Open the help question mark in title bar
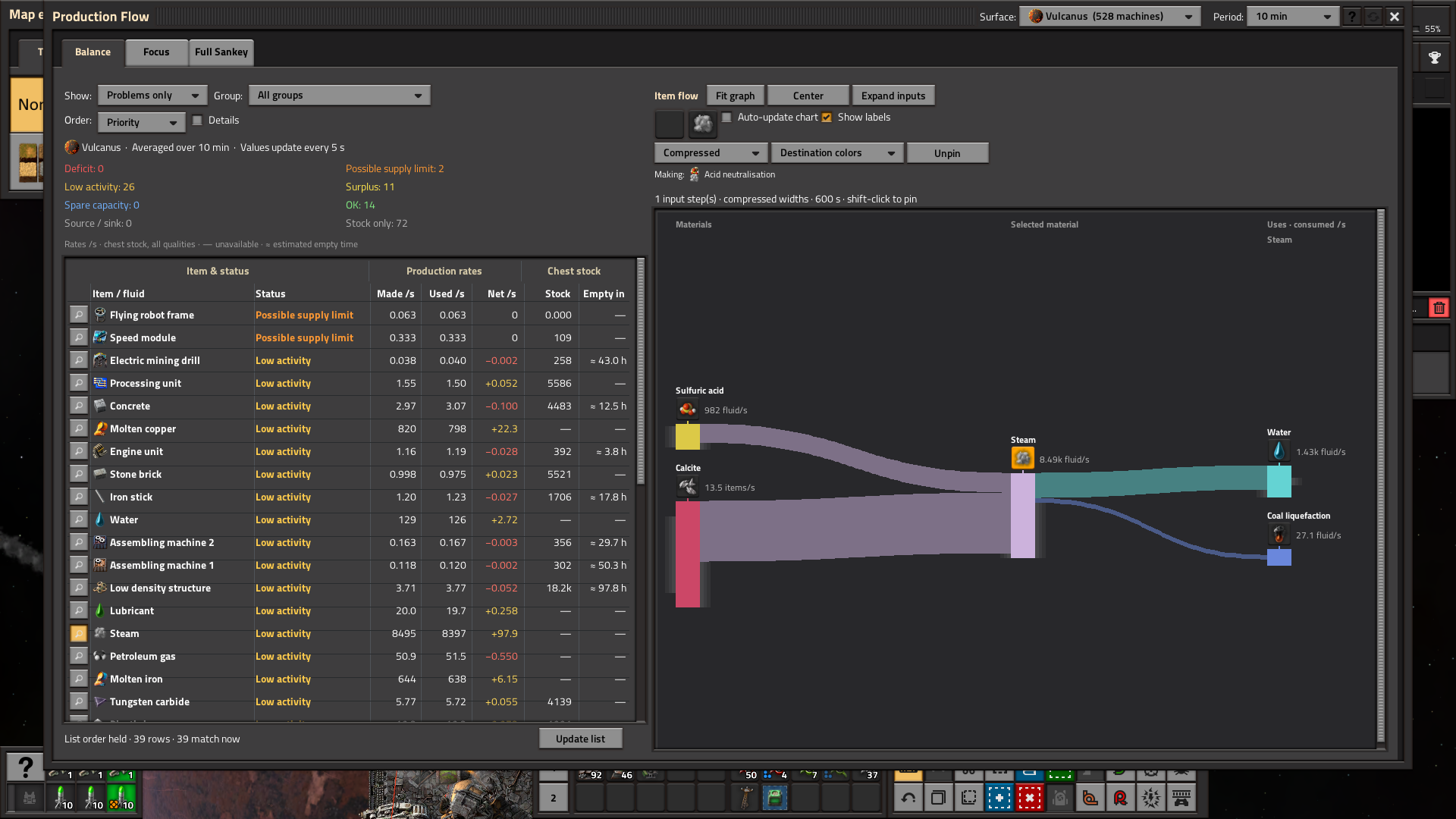This screenshot has width=1456, height=819. pyautogui.click(x=1351, y=17)
